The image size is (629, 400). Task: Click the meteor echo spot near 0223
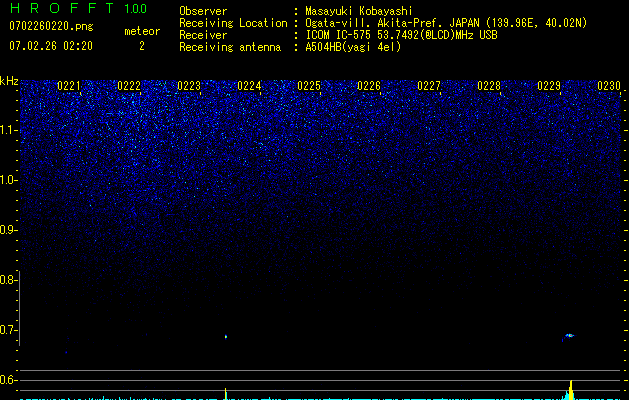click(x=226, y=337)
